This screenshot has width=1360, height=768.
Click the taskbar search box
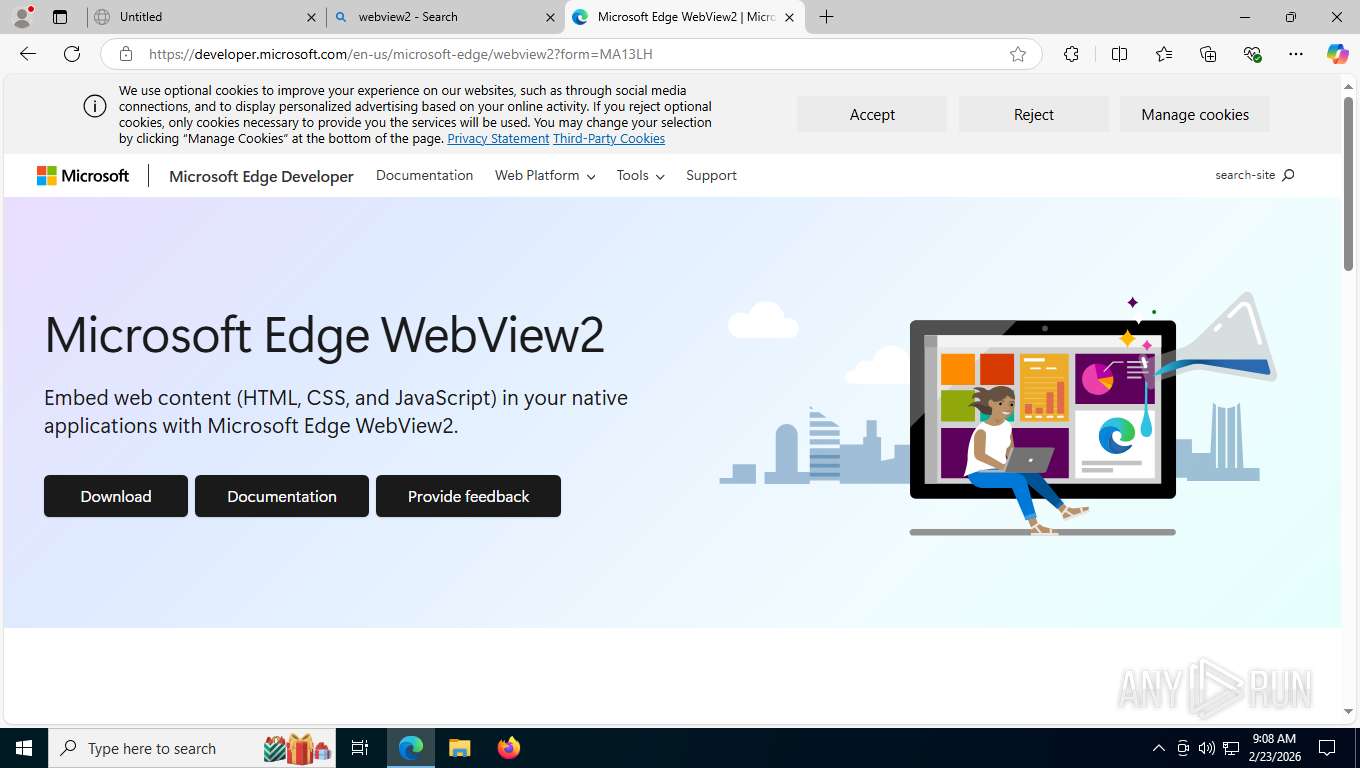click(193, 748)
